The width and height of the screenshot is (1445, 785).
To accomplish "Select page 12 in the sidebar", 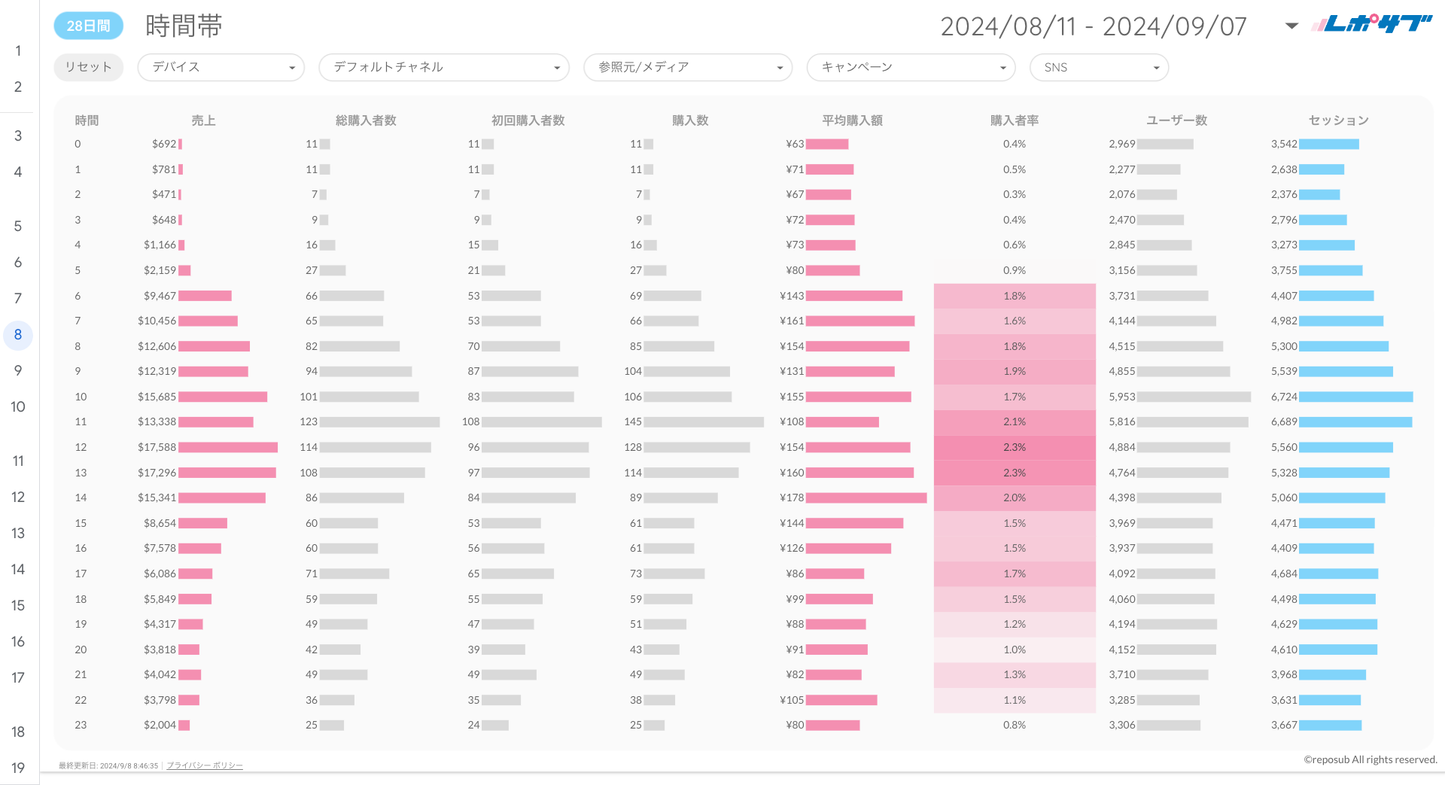I will 18,497.
